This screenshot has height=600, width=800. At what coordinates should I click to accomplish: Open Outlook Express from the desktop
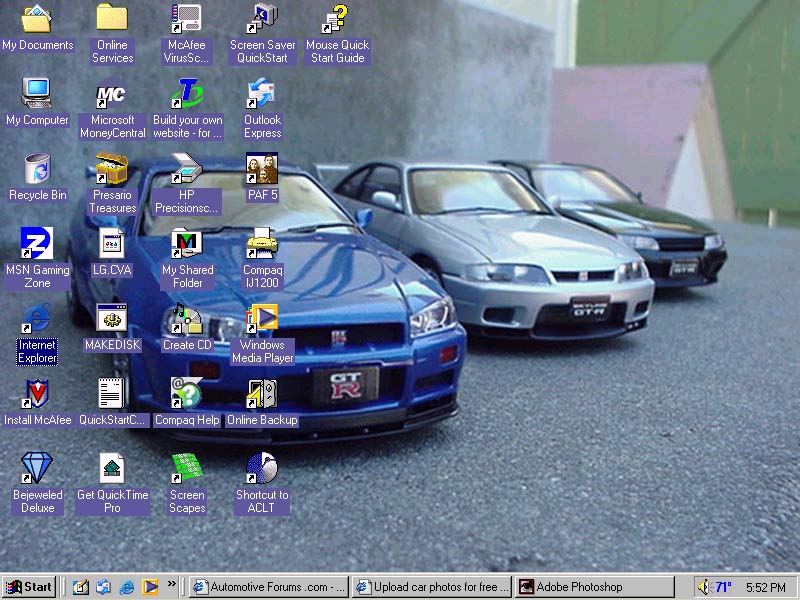(261, 95)
